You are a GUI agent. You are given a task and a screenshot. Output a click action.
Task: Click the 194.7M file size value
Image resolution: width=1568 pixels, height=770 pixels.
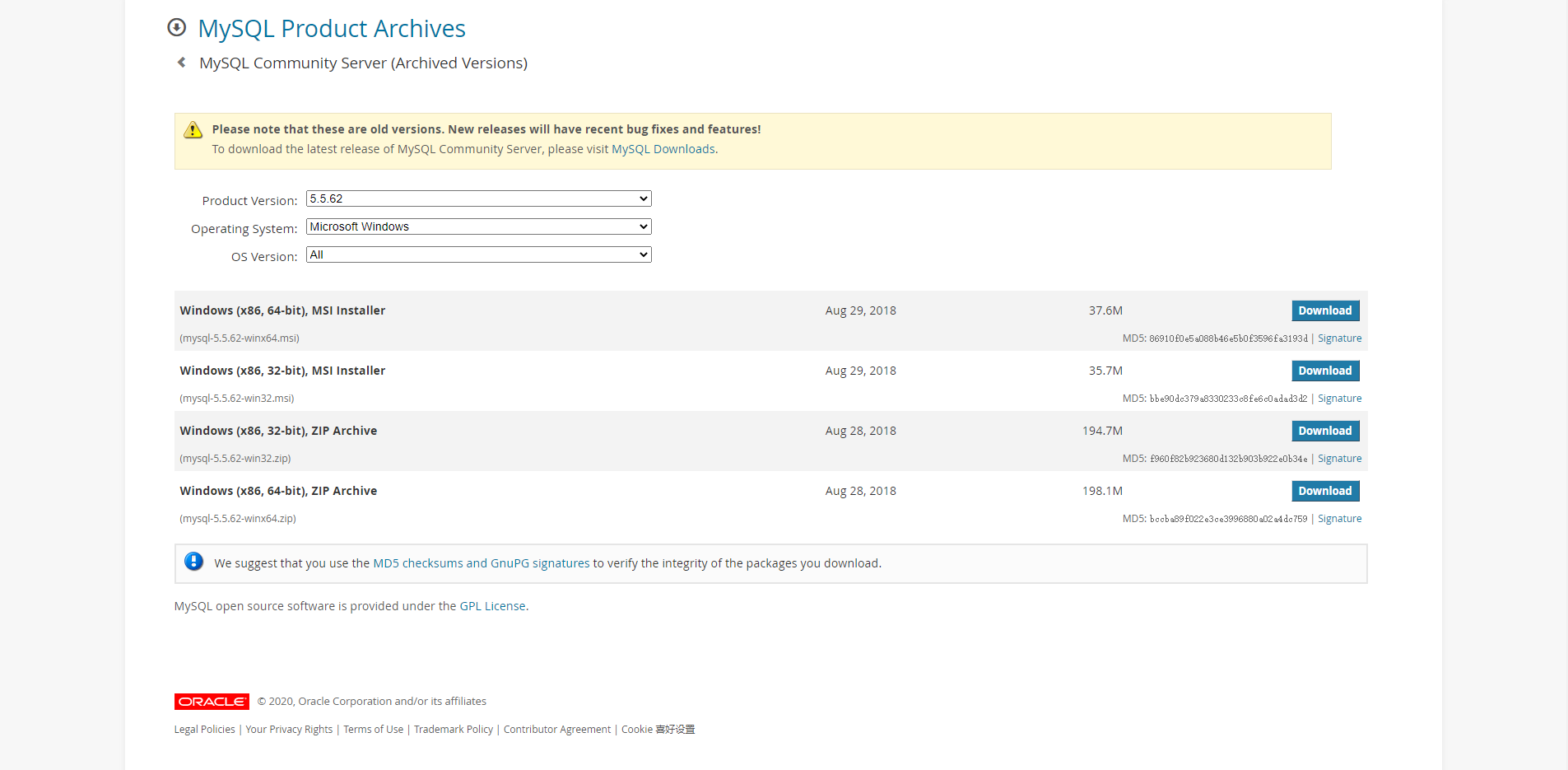[1102, 431]
